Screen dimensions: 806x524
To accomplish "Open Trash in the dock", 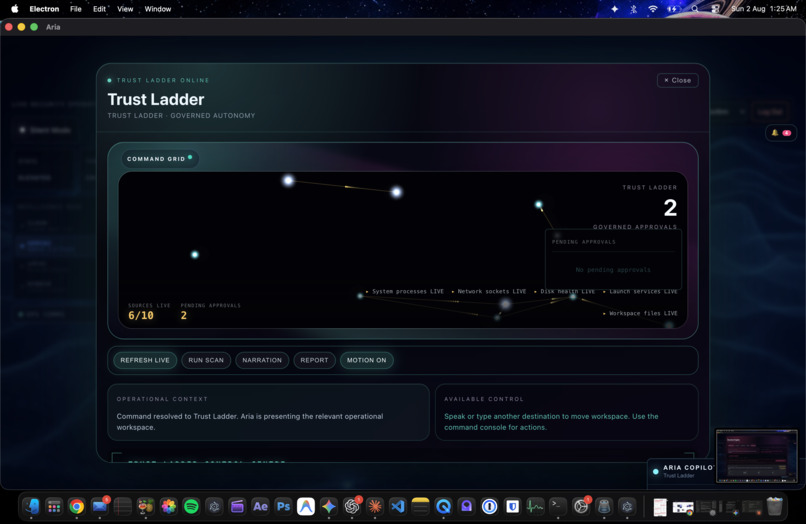I will 774,507.
